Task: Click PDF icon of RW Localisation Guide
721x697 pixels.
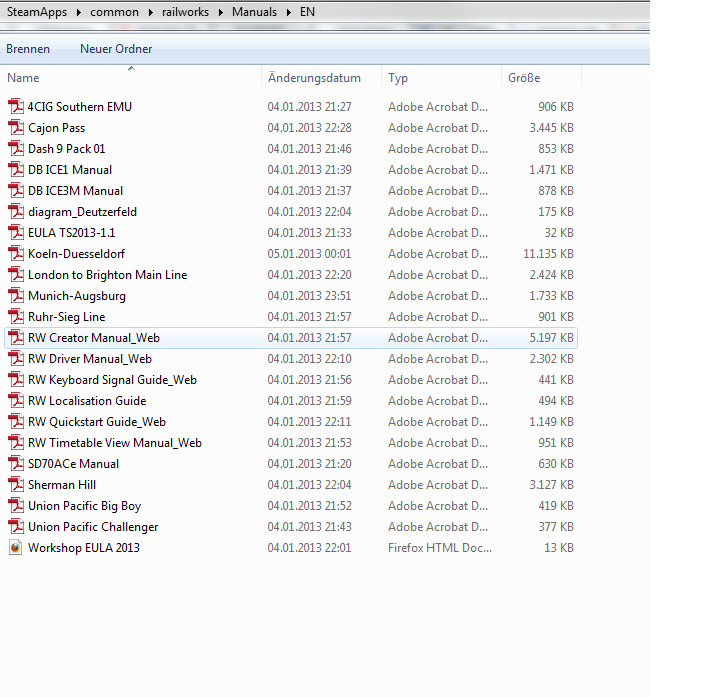Action: (16, 401)
